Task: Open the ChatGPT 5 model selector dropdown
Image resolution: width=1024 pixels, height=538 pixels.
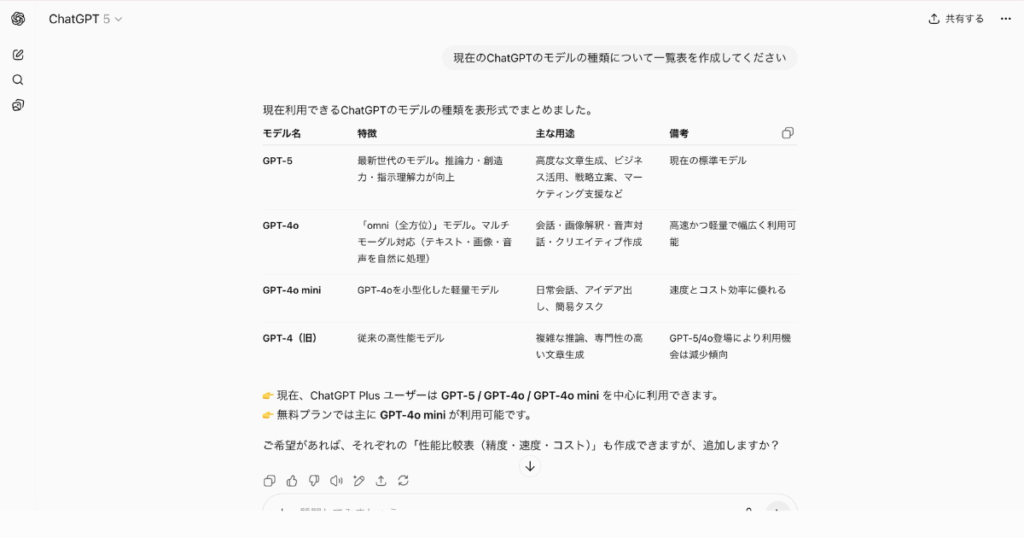Action: [x=85, y=19]
